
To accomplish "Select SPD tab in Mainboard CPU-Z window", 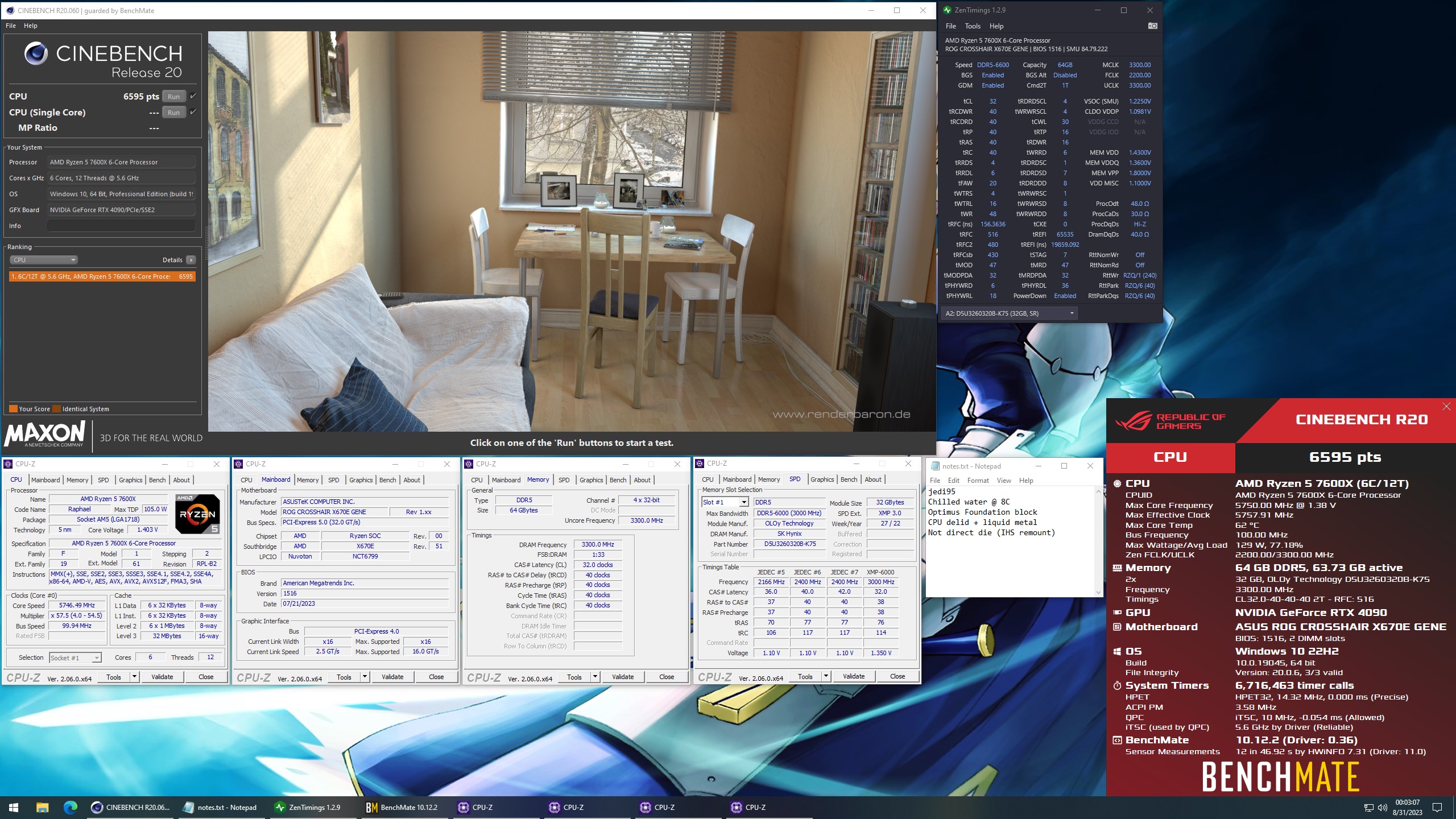I will (x=334, y=480).
